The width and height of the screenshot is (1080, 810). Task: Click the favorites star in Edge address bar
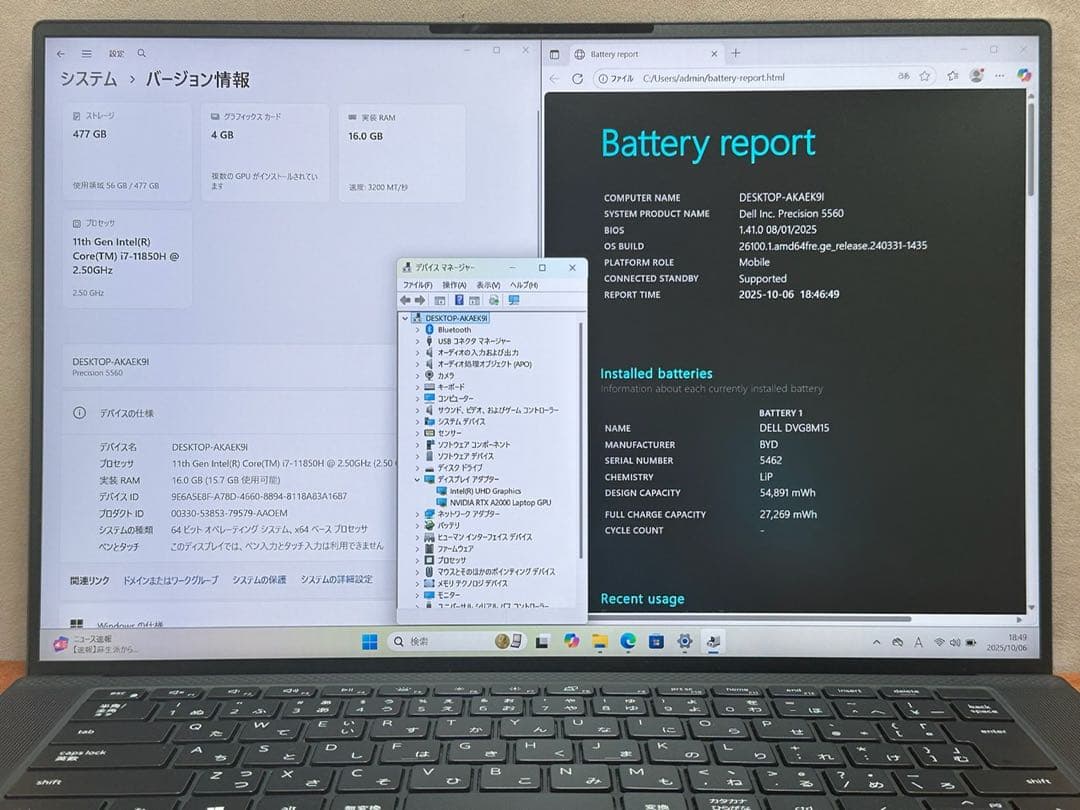pos(924,76)
